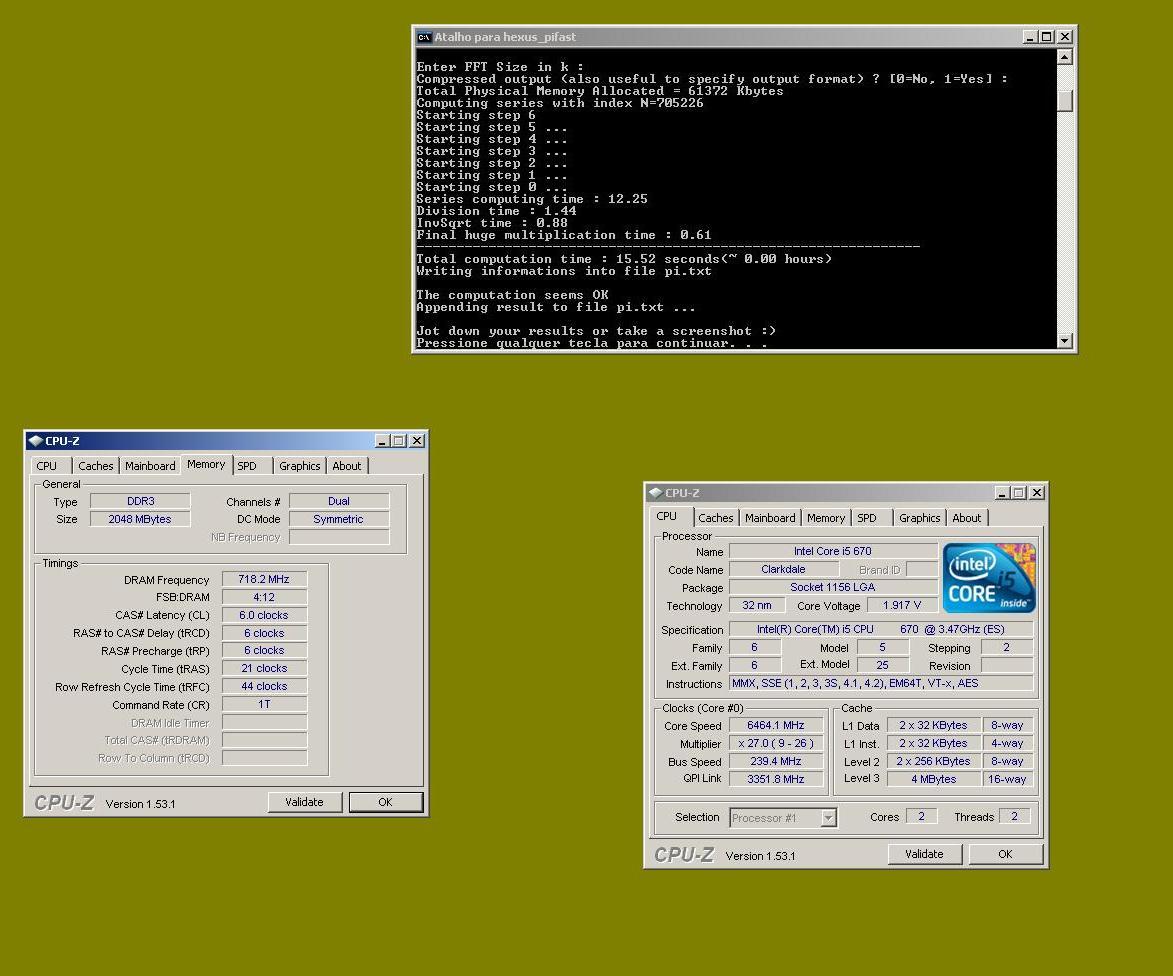The image size is (1173, 976).
Task: Click the CAS# Latency value 6.0 clocks
Action: pos(264,616)
